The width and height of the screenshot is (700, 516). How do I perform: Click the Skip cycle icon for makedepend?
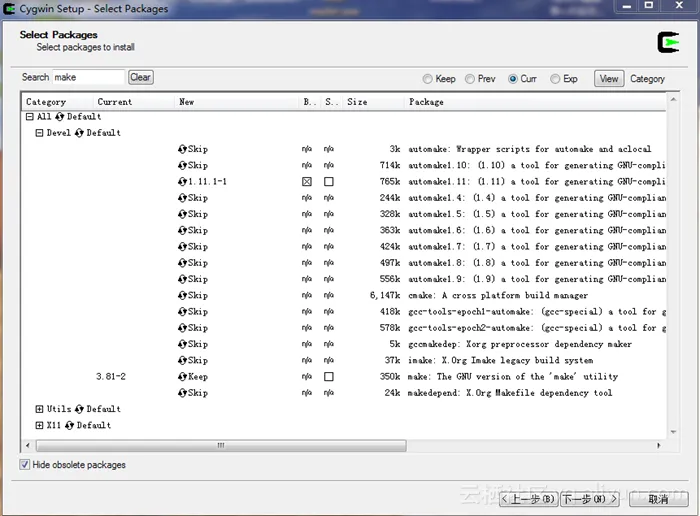(x=182, y=393)
